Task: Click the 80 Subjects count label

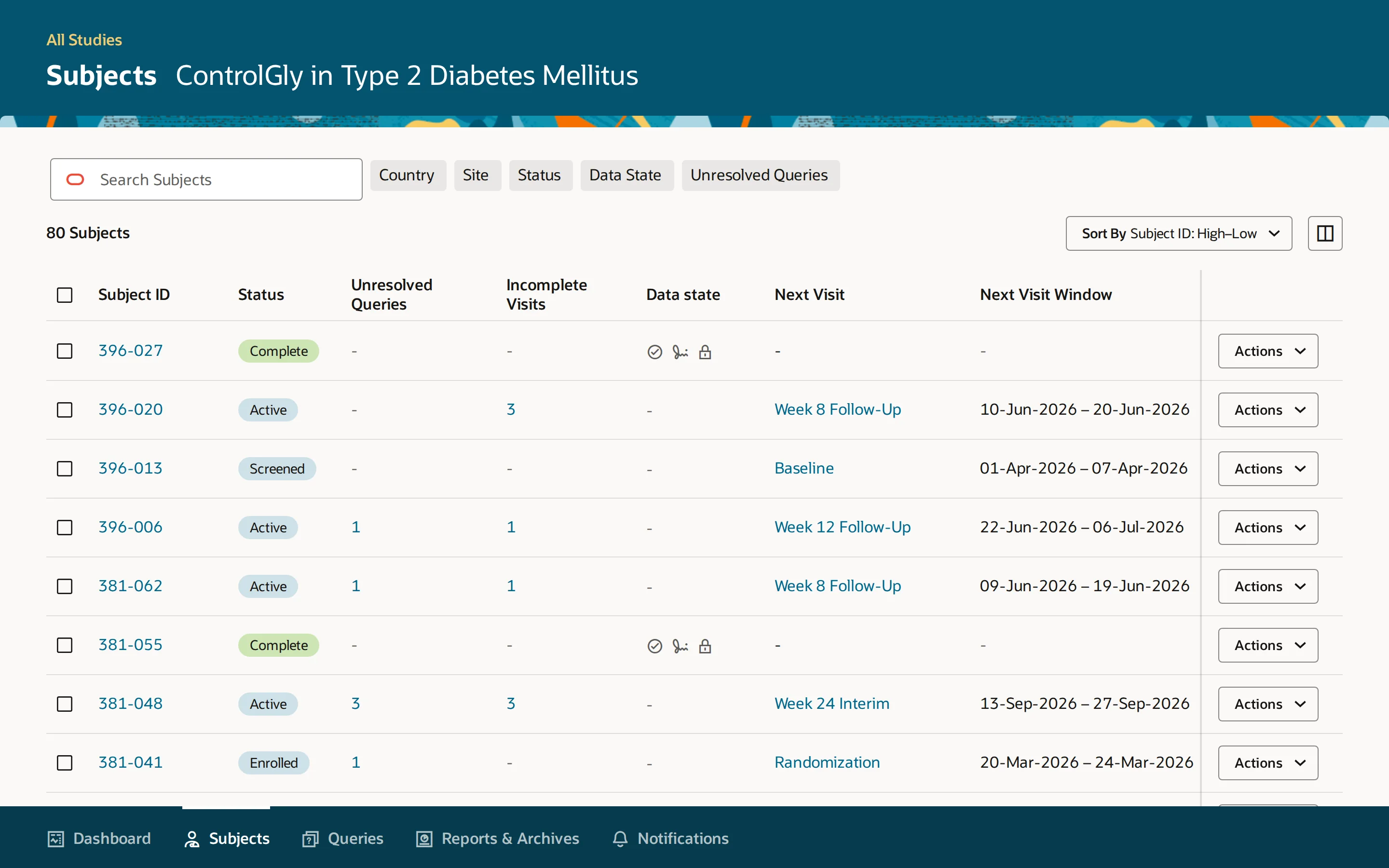Action: click(88, 233)
